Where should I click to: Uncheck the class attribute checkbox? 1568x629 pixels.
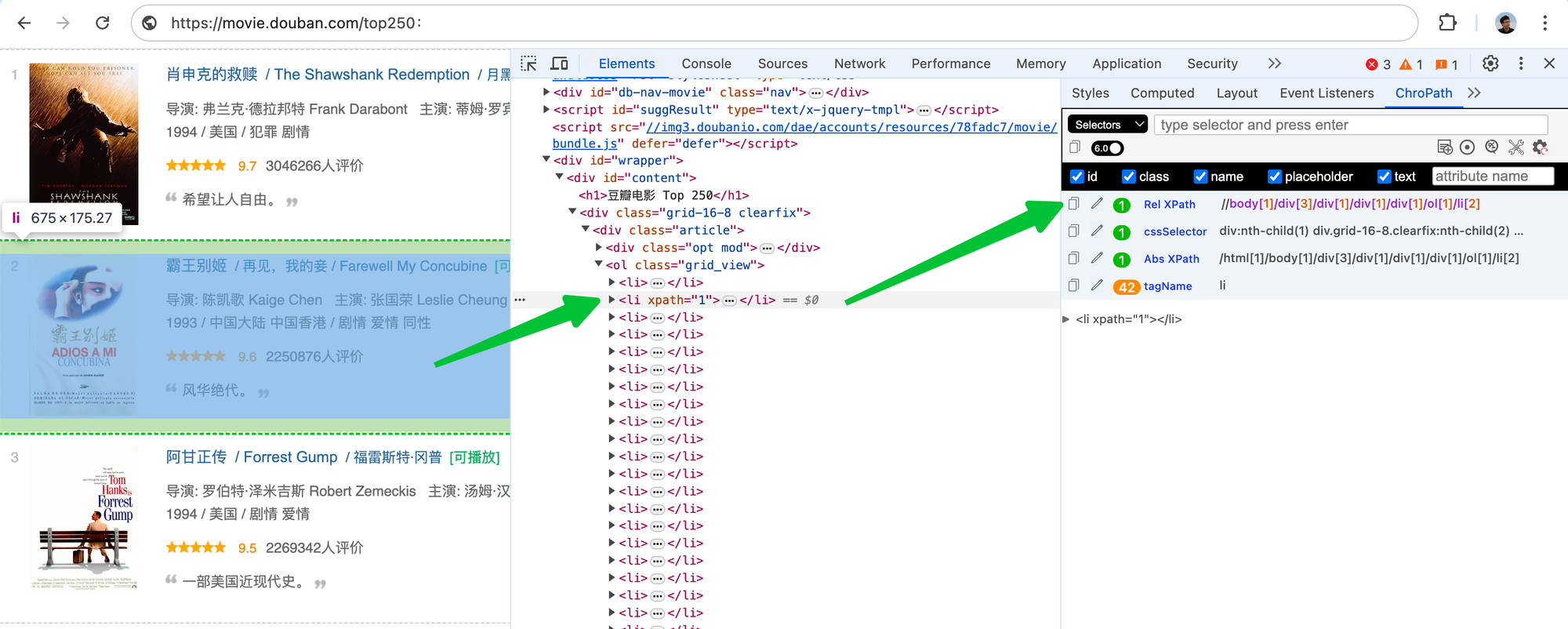(x=1129, y=176)
